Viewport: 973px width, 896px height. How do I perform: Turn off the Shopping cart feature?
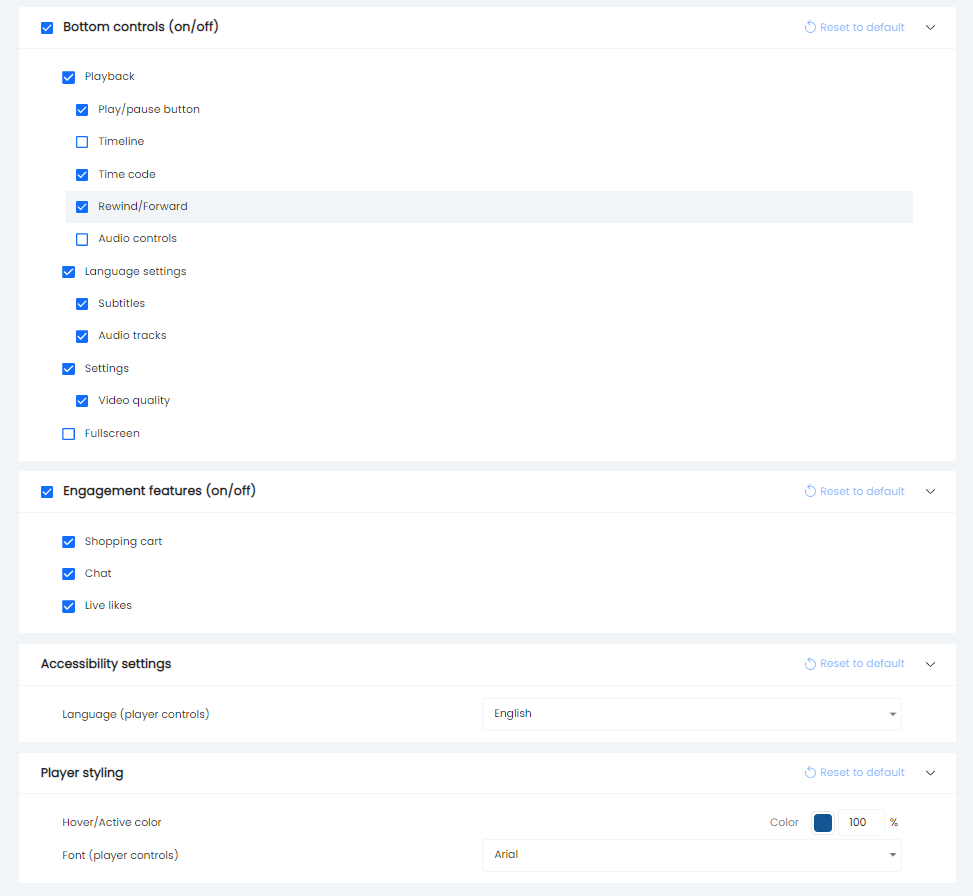(x=68, y=541)
